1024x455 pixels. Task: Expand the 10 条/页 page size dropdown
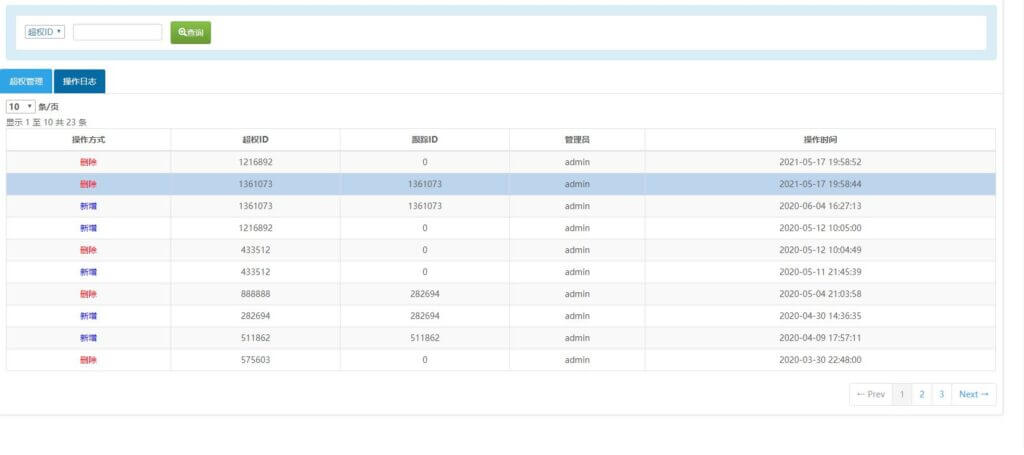pyautogui.click(x=21, y=106)
